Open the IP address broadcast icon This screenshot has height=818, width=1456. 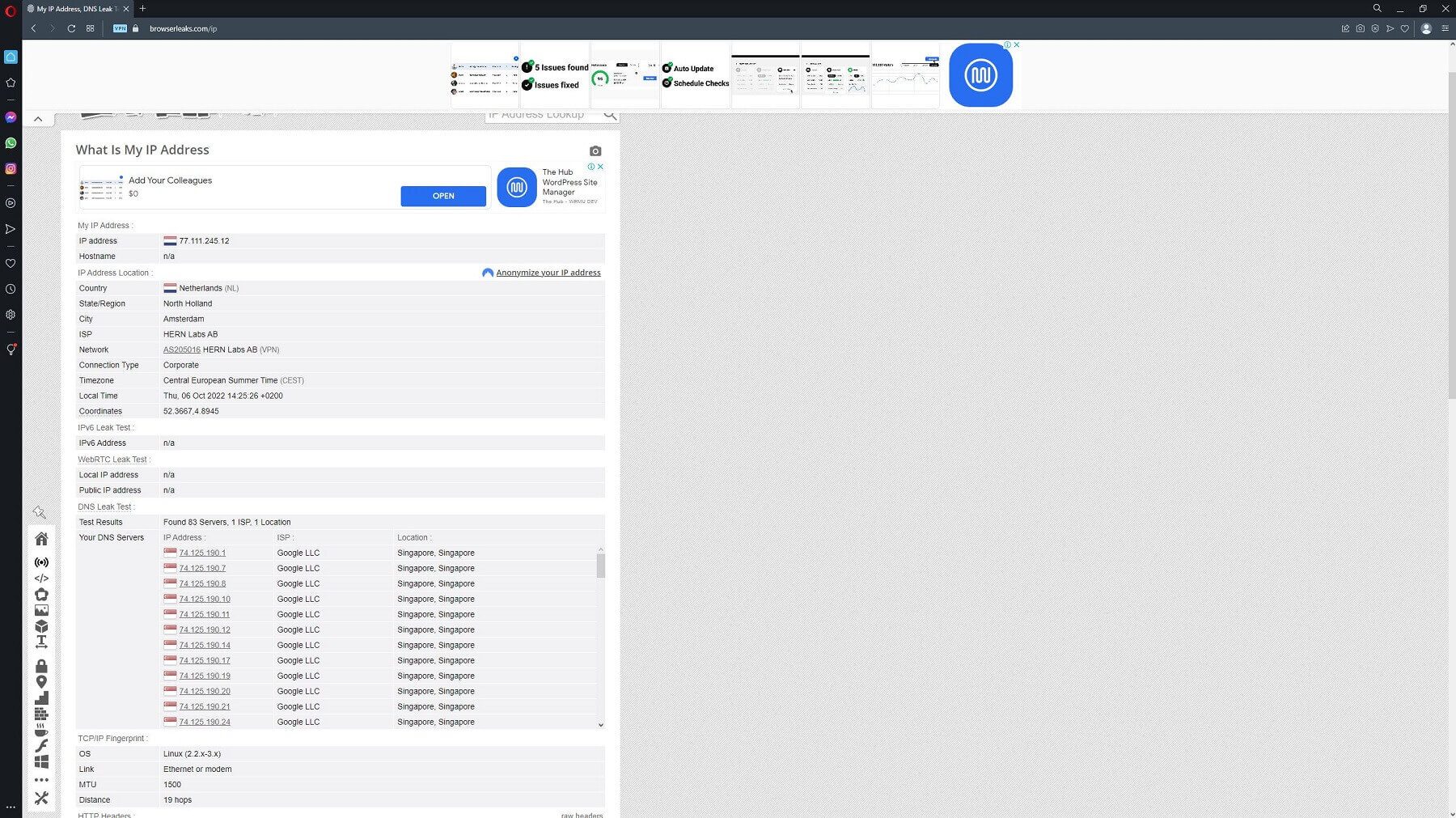click(41, 562)
